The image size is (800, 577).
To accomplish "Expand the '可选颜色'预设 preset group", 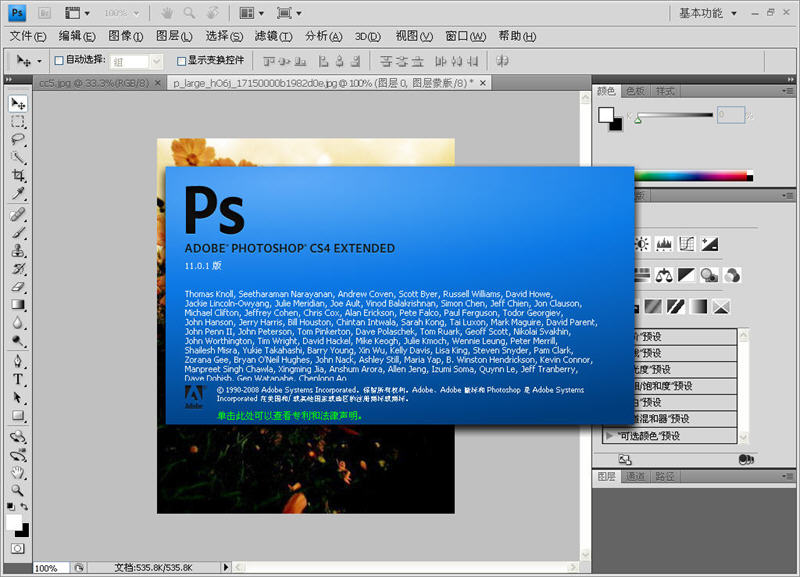I will pyautogui.click(x=609, y=436).
